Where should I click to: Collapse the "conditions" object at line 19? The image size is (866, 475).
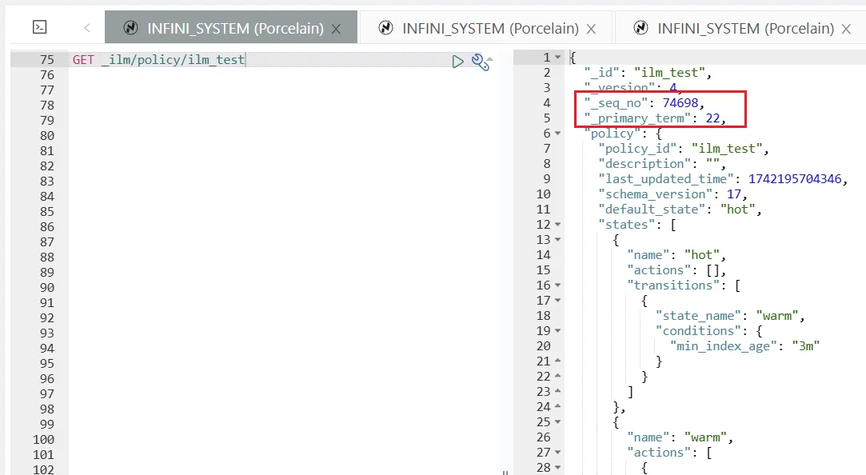tap(558, 331)
